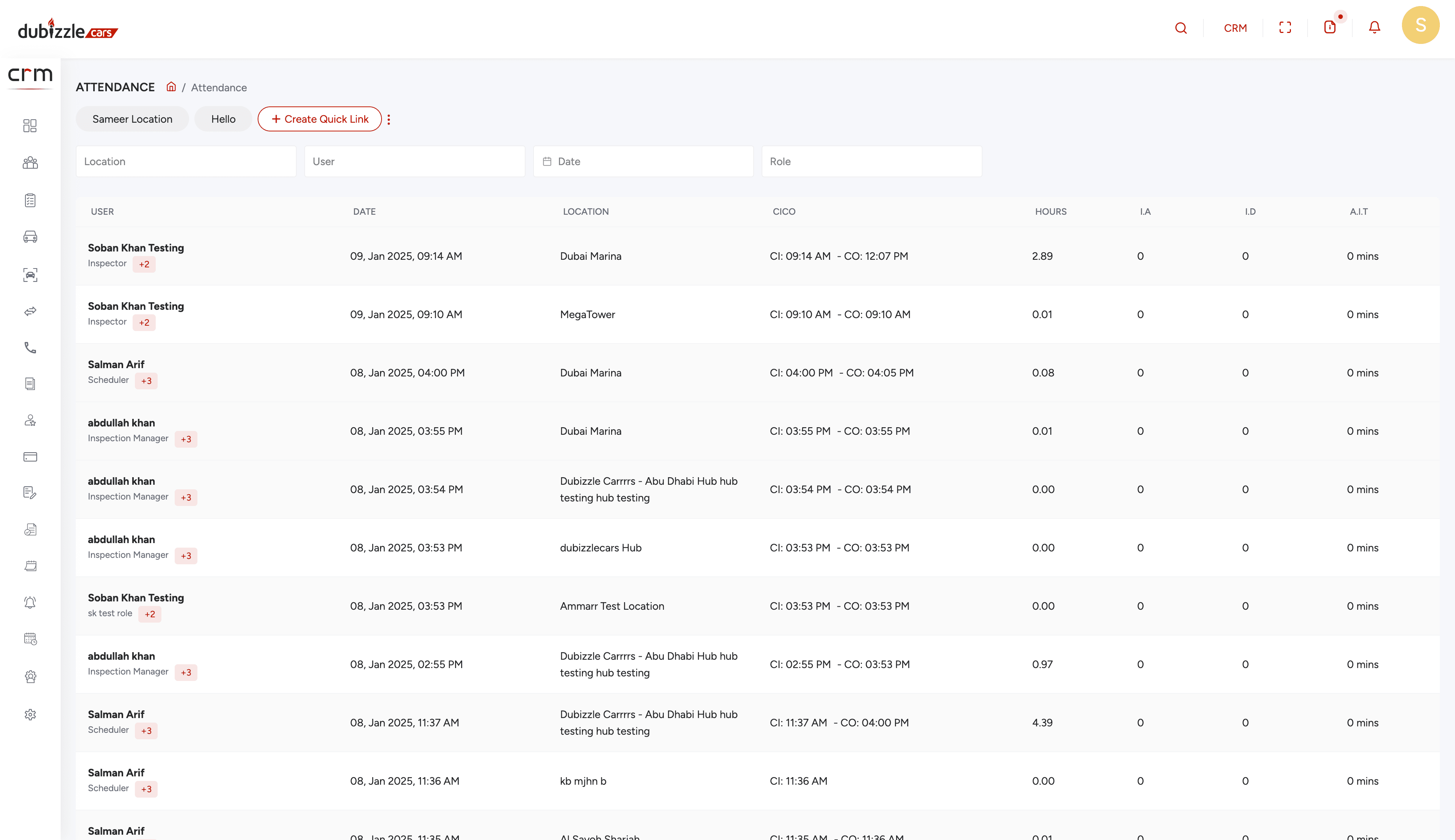The width and height of the screenshot is (1455, 840).
Task: Open the Location filter dropdown
Action: [x=186, y=162]
